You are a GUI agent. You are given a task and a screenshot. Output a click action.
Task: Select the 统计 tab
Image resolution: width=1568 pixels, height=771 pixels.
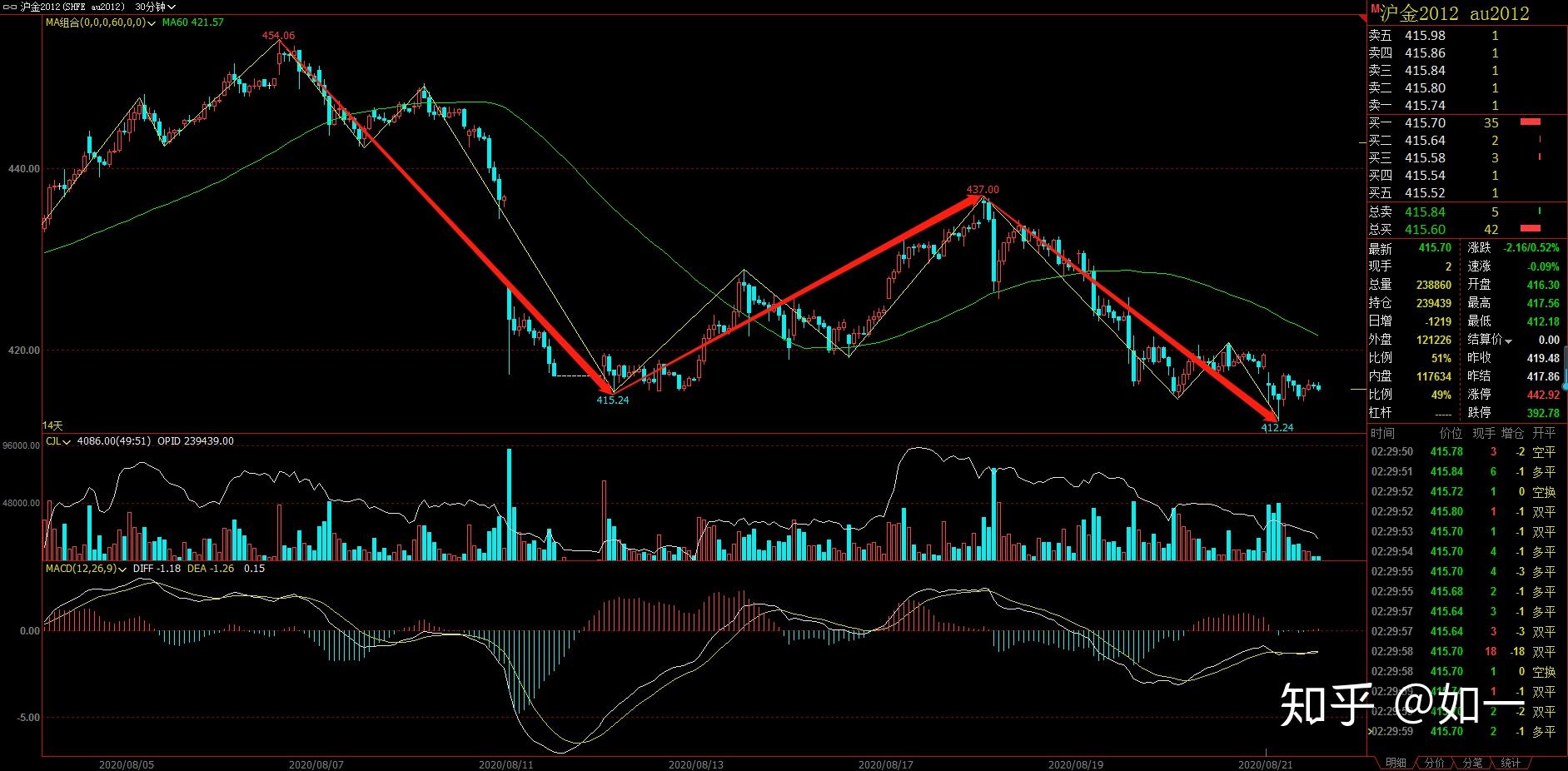[x=1511, y=763]
